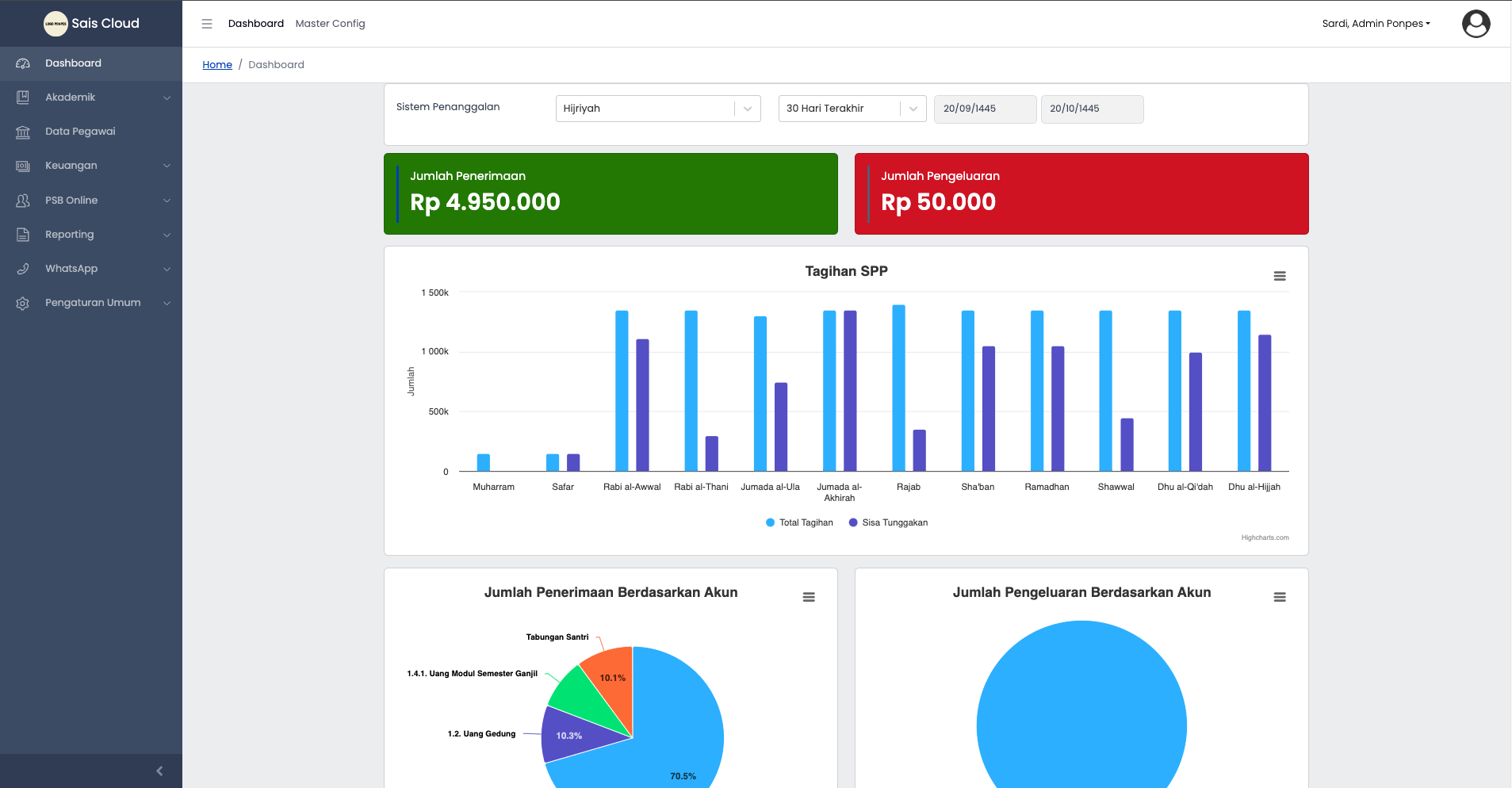Click the Rp 50.000 amount

939,202
